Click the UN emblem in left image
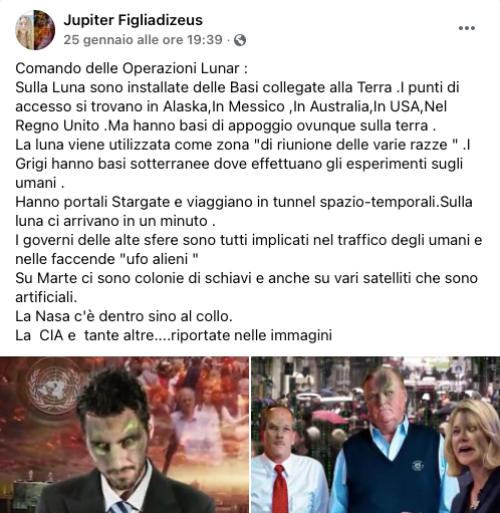500x513 pixels. [53, 388]
